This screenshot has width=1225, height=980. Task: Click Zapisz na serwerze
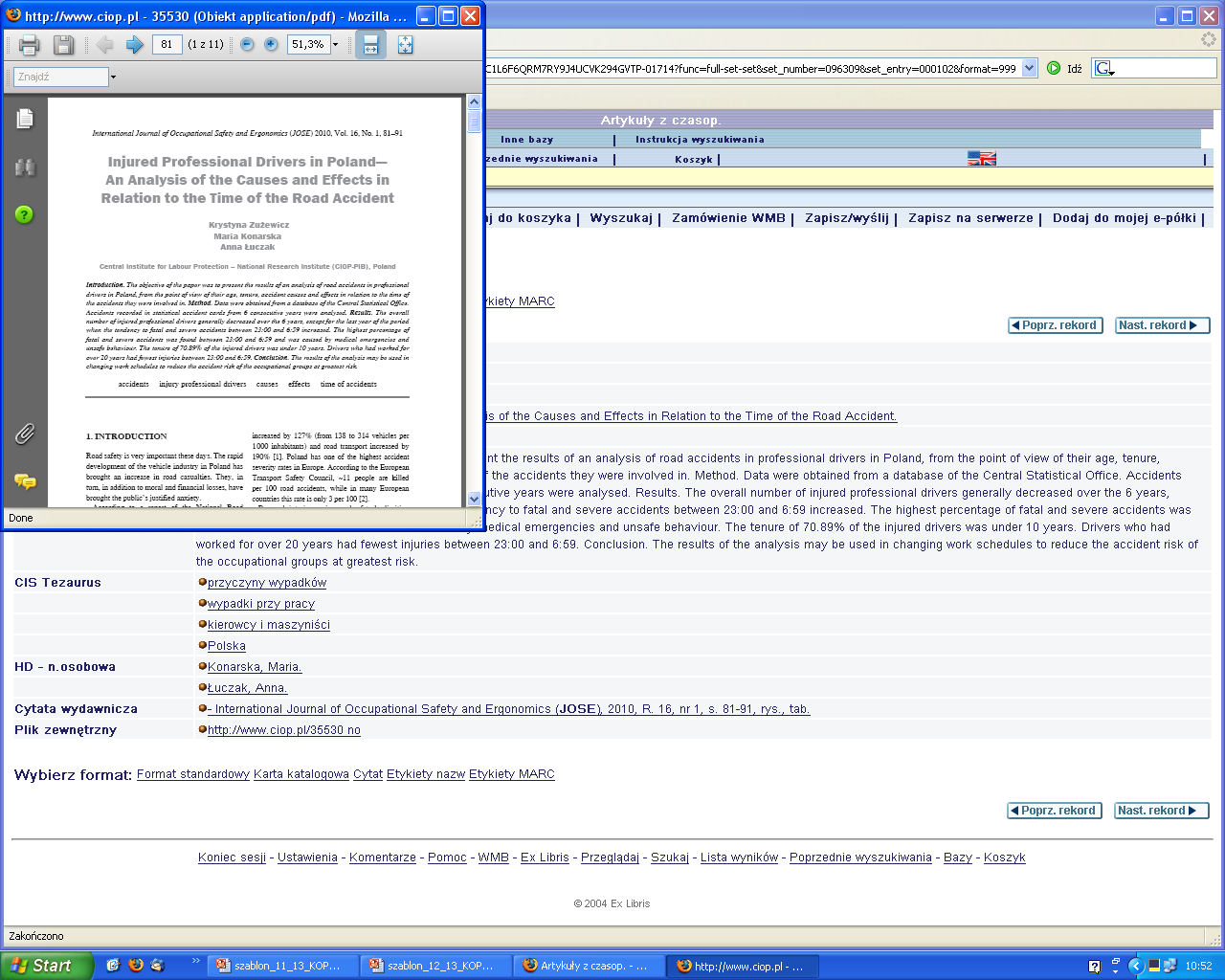[970, 218]
